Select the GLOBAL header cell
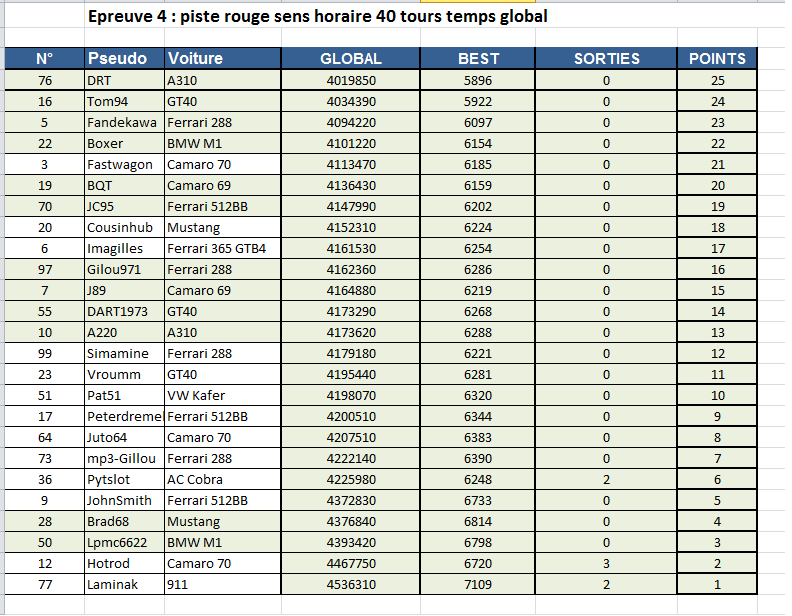 (351, 59)
